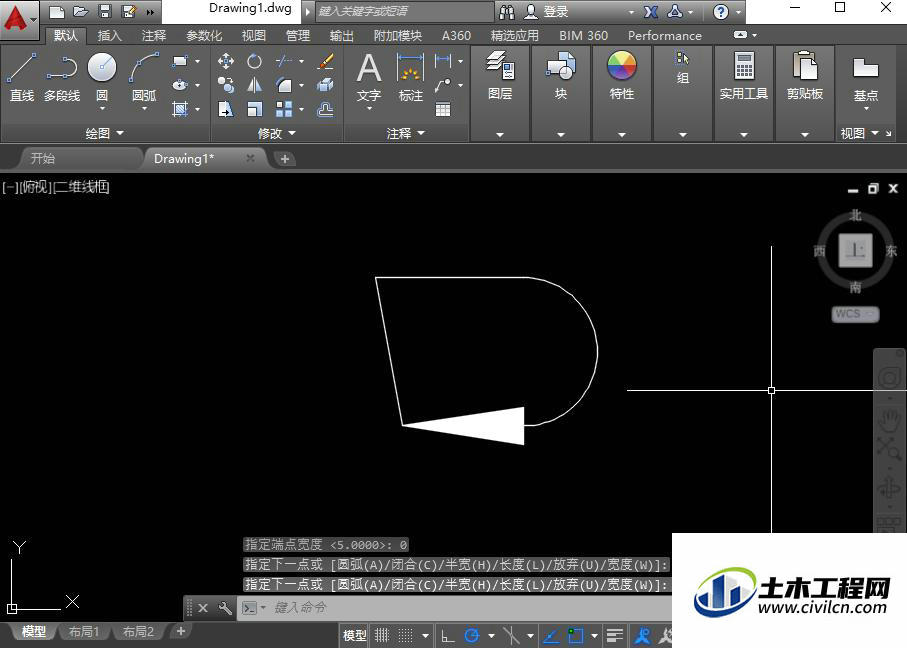
Task: Choose the Ellipse draw tool
Action: [180, 84]
